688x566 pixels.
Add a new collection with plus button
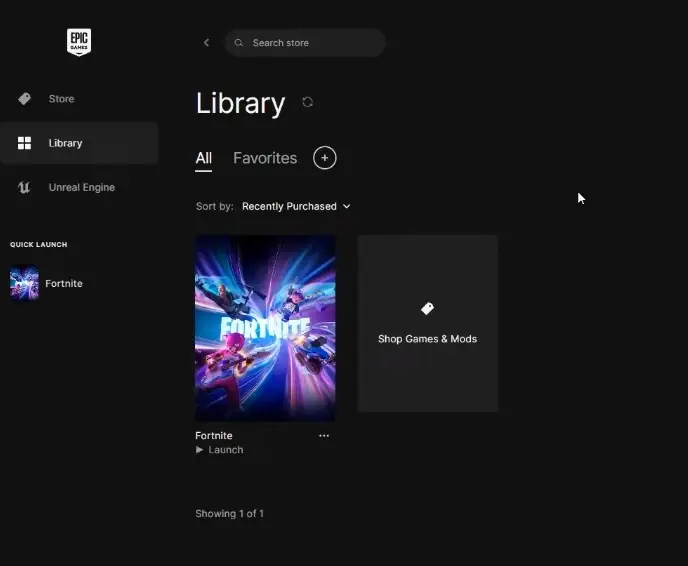pyautogui.click(x=325, y=158)
